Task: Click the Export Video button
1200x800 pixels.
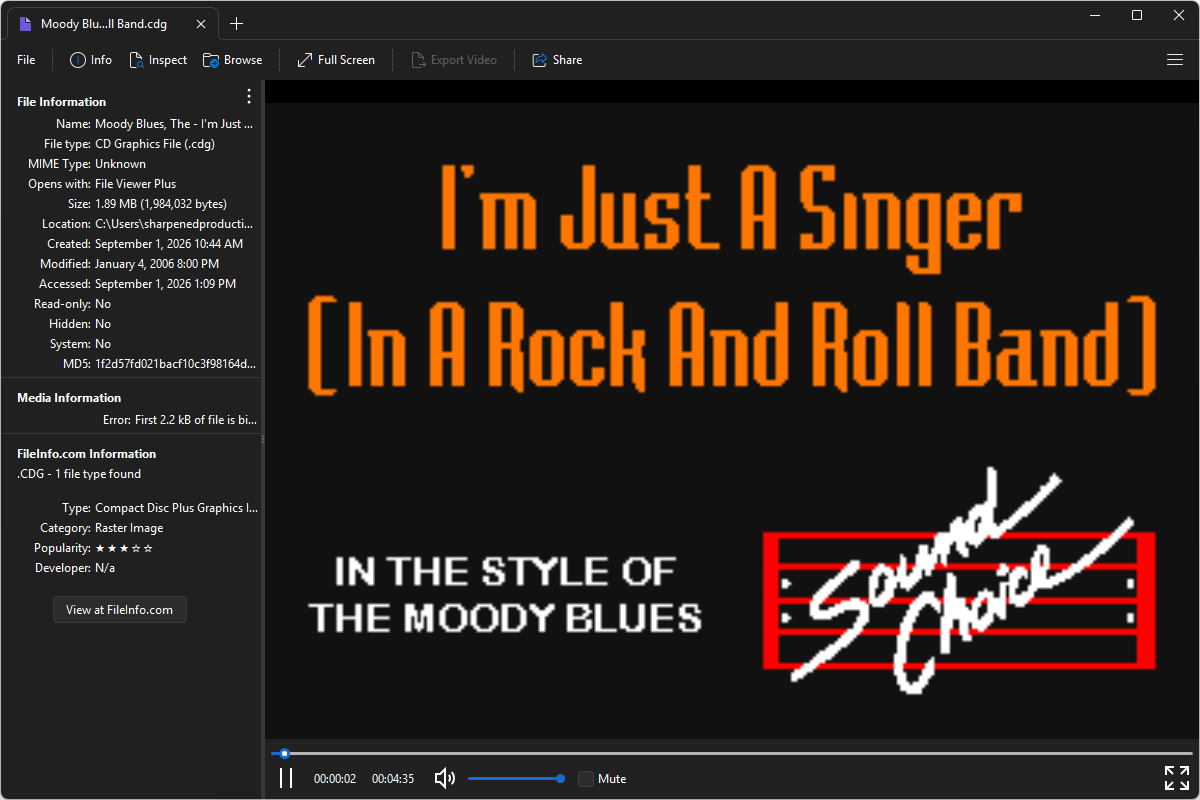Action: [x=454, y=60]
